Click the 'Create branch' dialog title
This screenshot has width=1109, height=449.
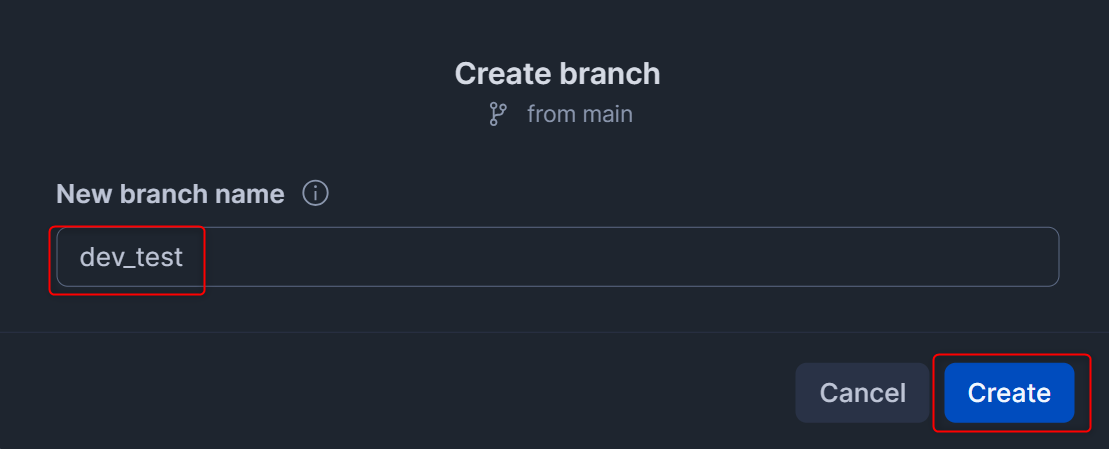(557, 73)
